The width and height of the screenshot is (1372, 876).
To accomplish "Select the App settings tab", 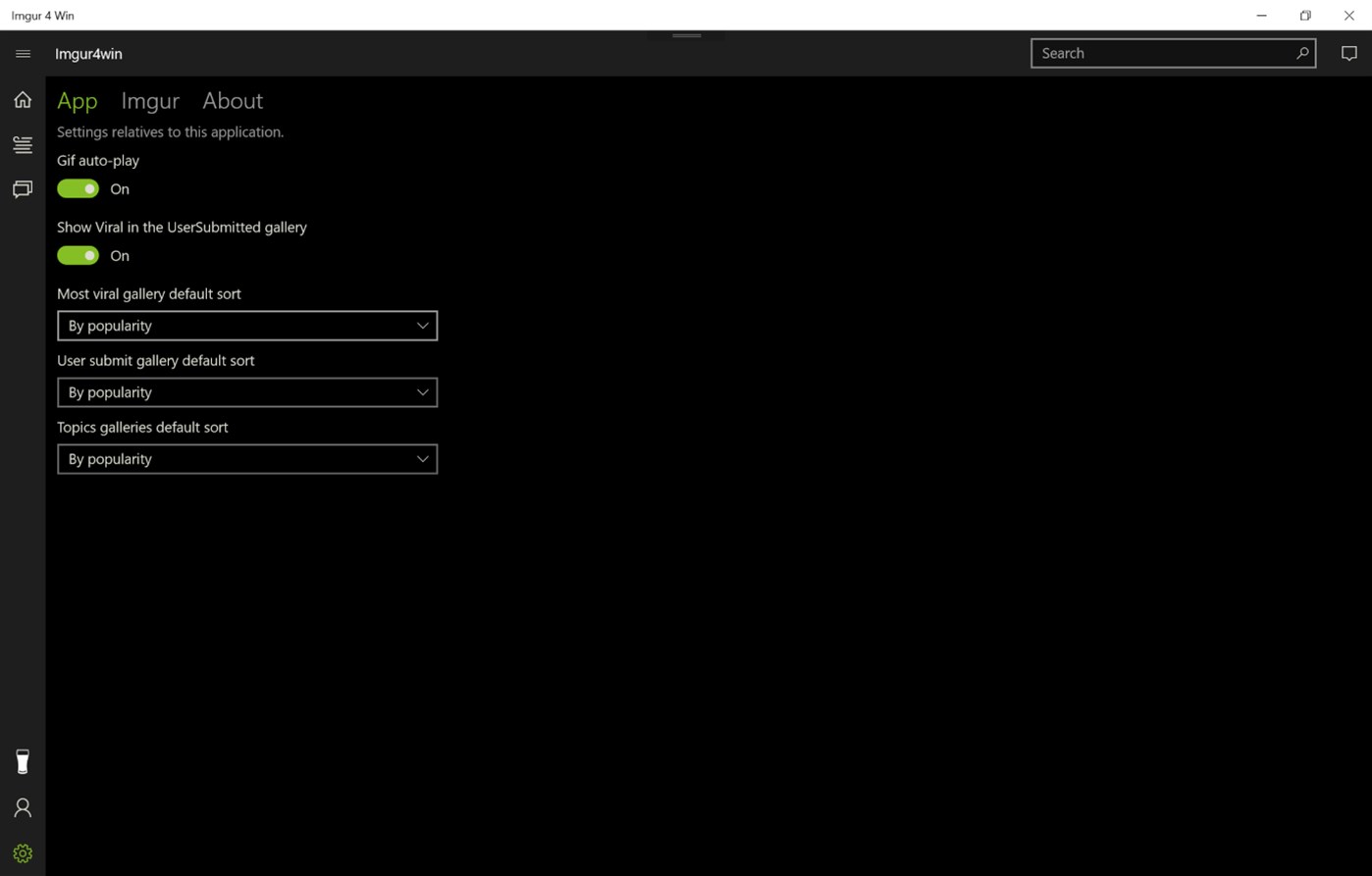I will pos(78,101).
